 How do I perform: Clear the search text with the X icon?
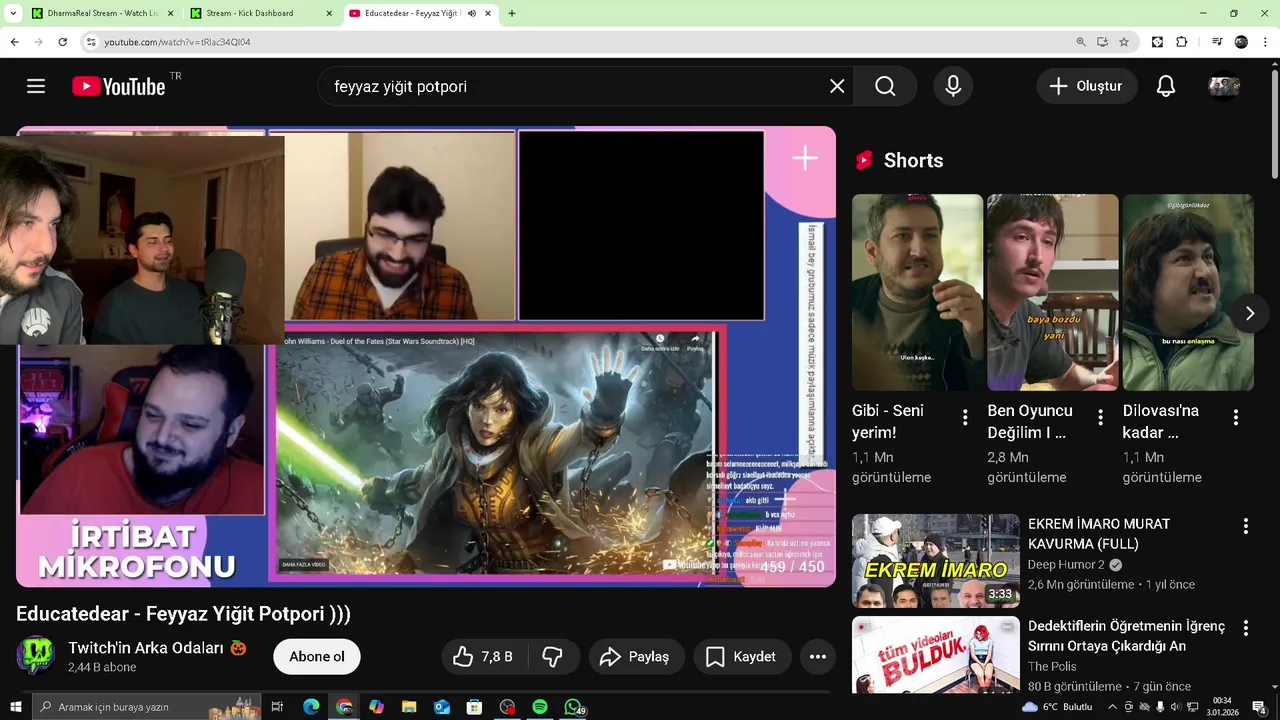(x=837, y=86)
